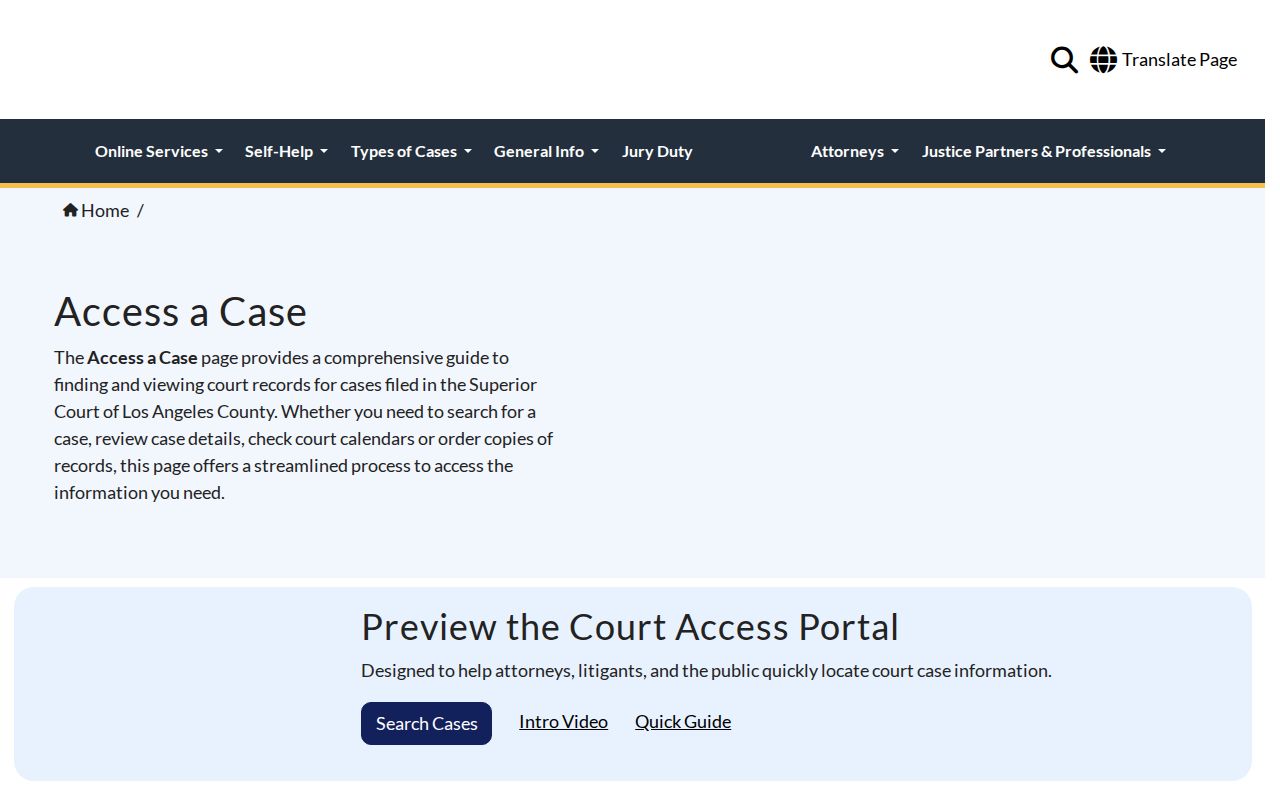Navigate to Home via breadcrumb
1280x800 pixels.
click(105, 210)
